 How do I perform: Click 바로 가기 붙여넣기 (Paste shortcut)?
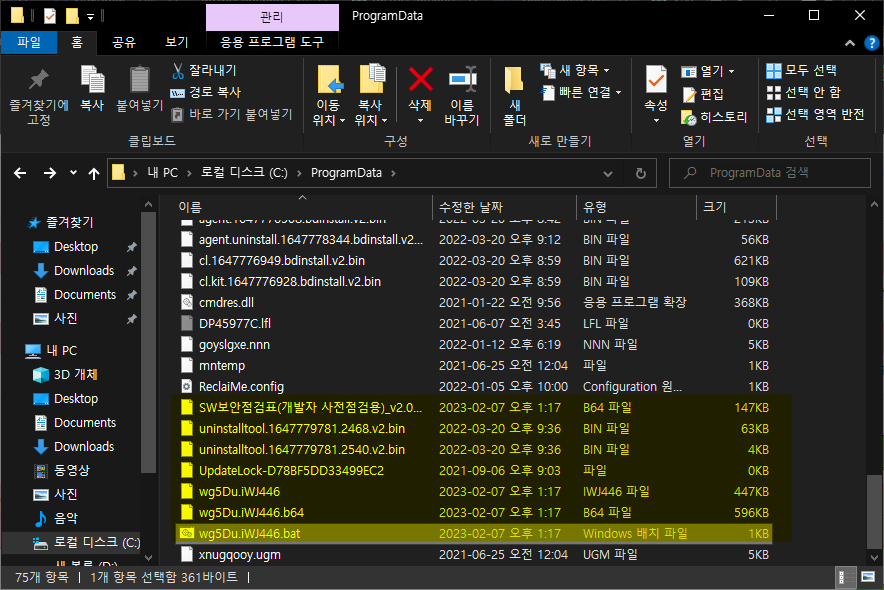(232, 114)
